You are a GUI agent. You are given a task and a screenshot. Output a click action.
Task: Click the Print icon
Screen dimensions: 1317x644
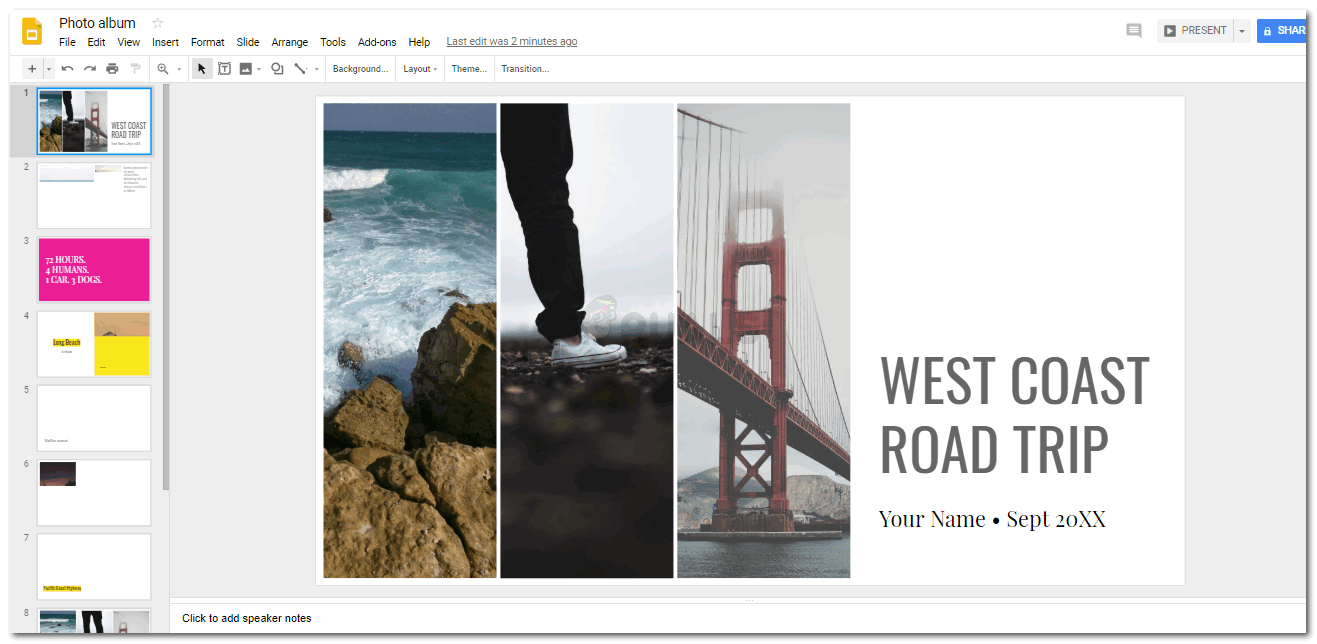(x=112, y=69)
